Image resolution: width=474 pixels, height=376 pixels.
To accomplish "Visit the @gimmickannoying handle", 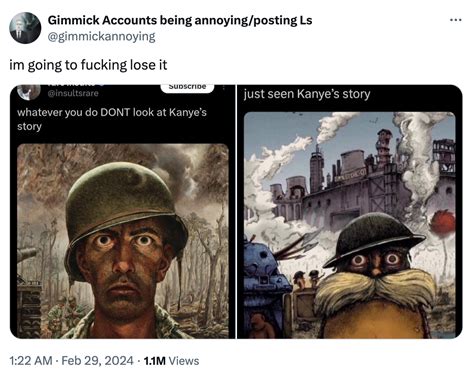I will [x=102, y=36].
